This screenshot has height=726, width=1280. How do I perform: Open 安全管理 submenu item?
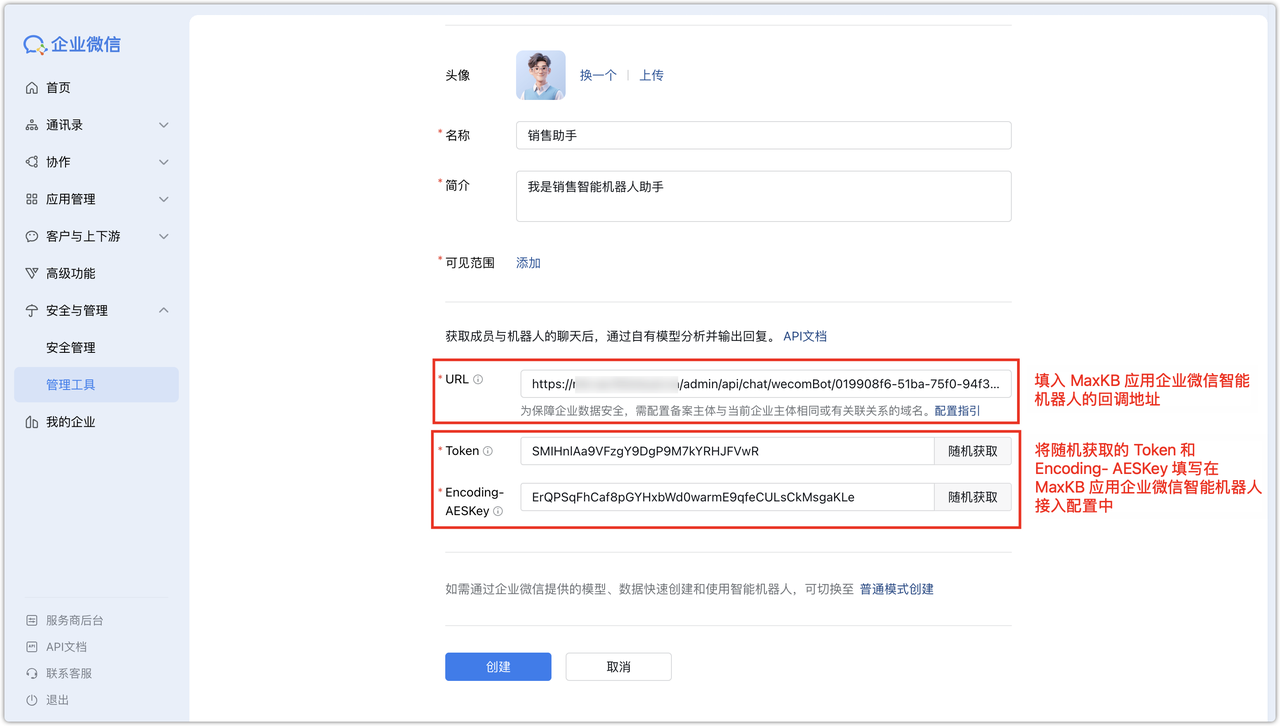click(x=71, y=348)
